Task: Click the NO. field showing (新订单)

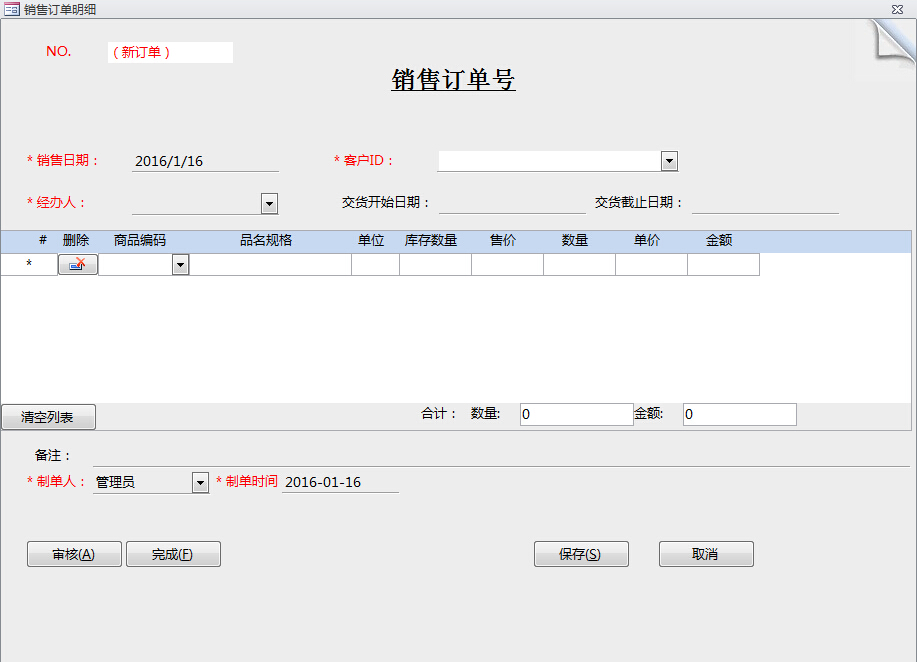Action: click(x=170, y=52)
